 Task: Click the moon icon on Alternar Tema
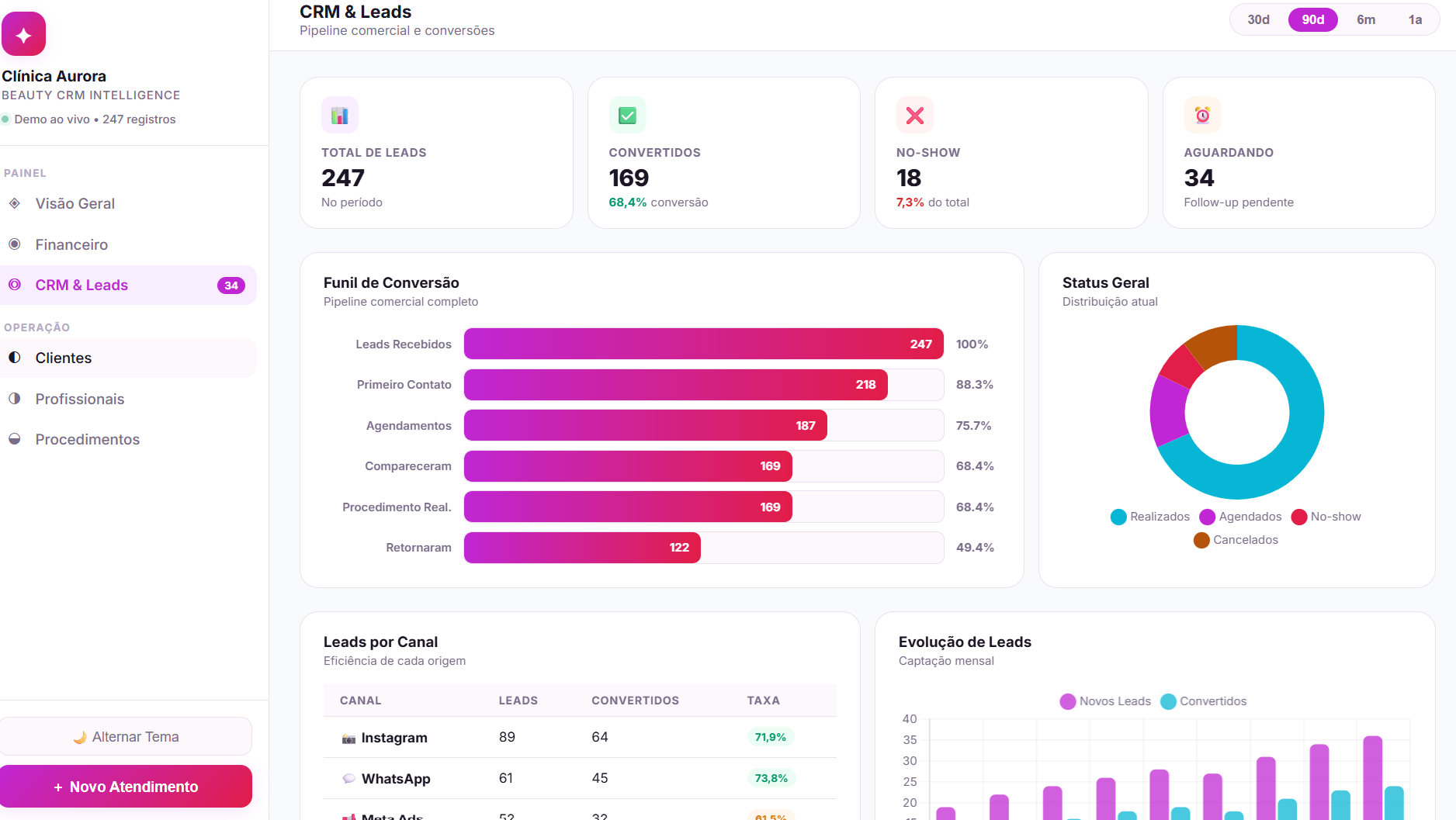pos(80,737)
